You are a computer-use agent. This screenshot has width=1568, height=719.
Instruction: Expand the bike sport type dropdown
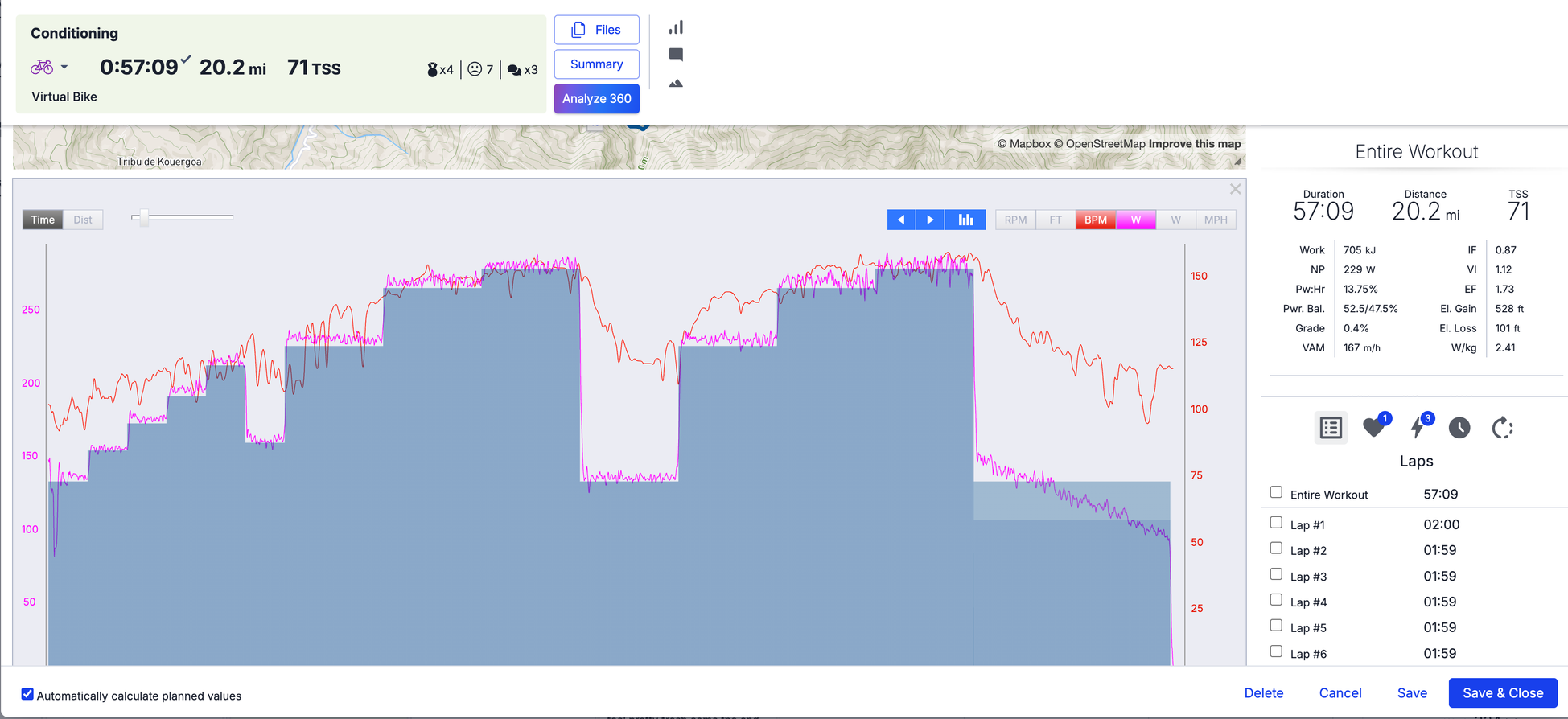[64, 68]
